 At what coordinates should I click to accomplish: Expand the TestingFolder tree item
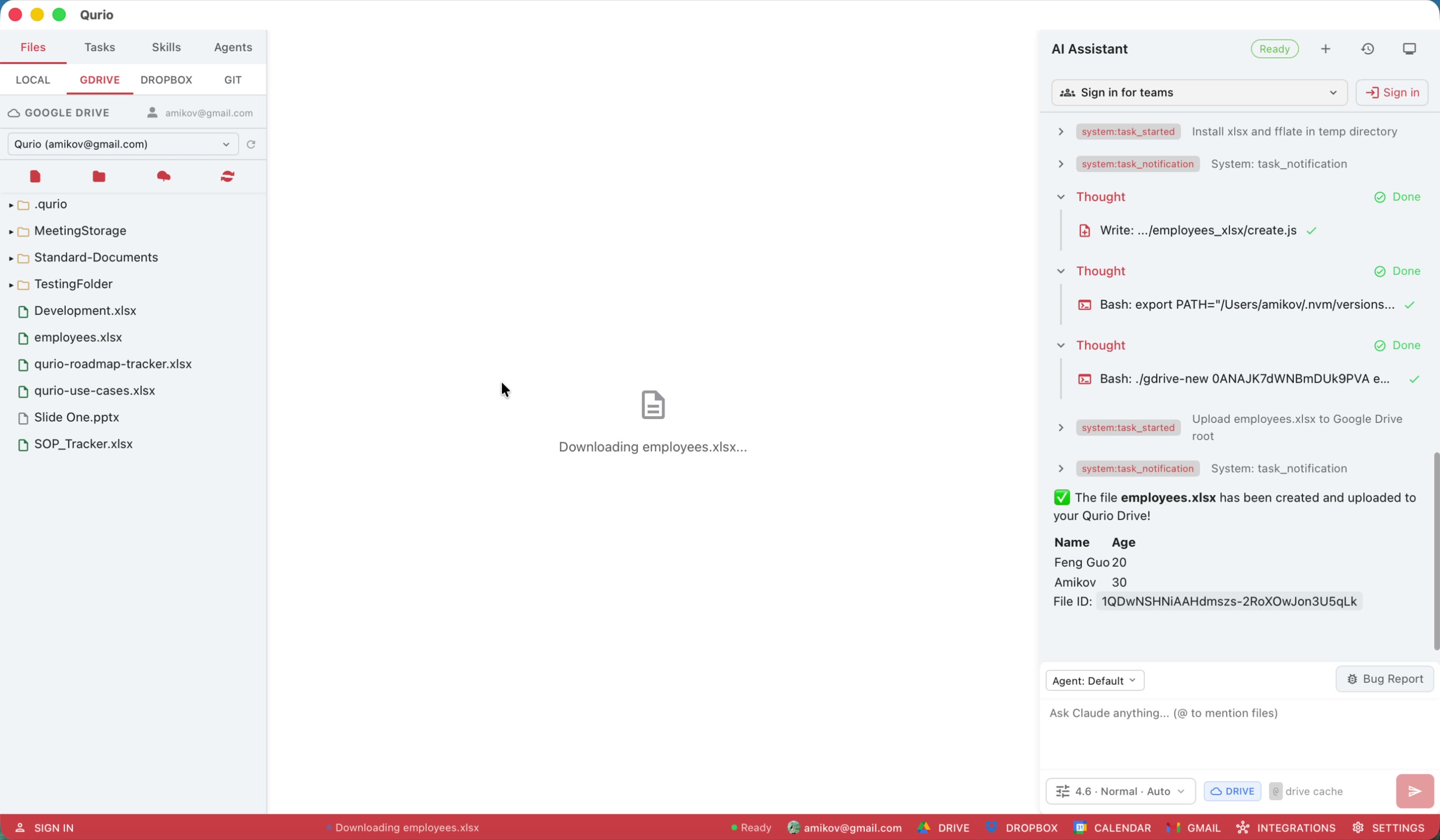click(11, 284)
